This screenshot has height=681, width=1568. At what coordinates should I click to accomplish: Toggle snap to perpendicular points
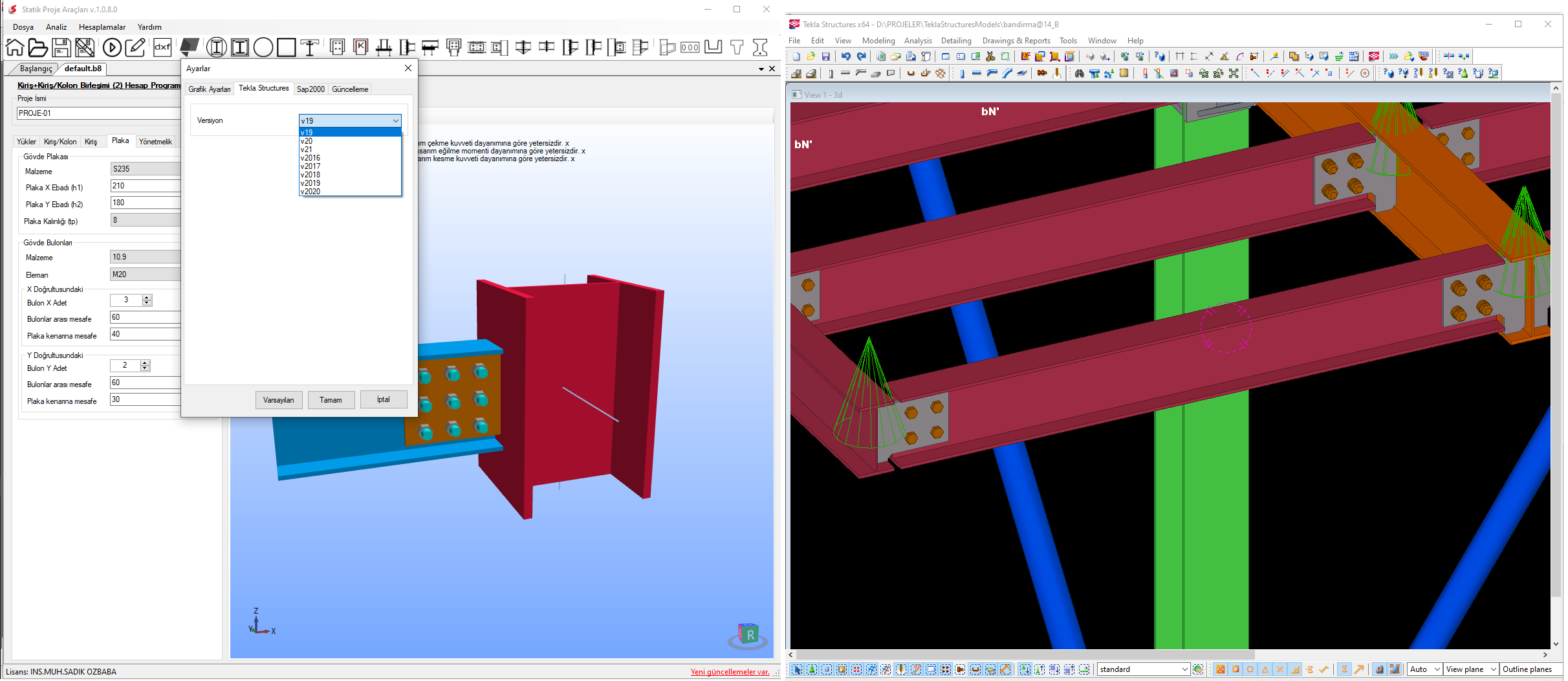pyautogui.click(x=1294, y=669)
